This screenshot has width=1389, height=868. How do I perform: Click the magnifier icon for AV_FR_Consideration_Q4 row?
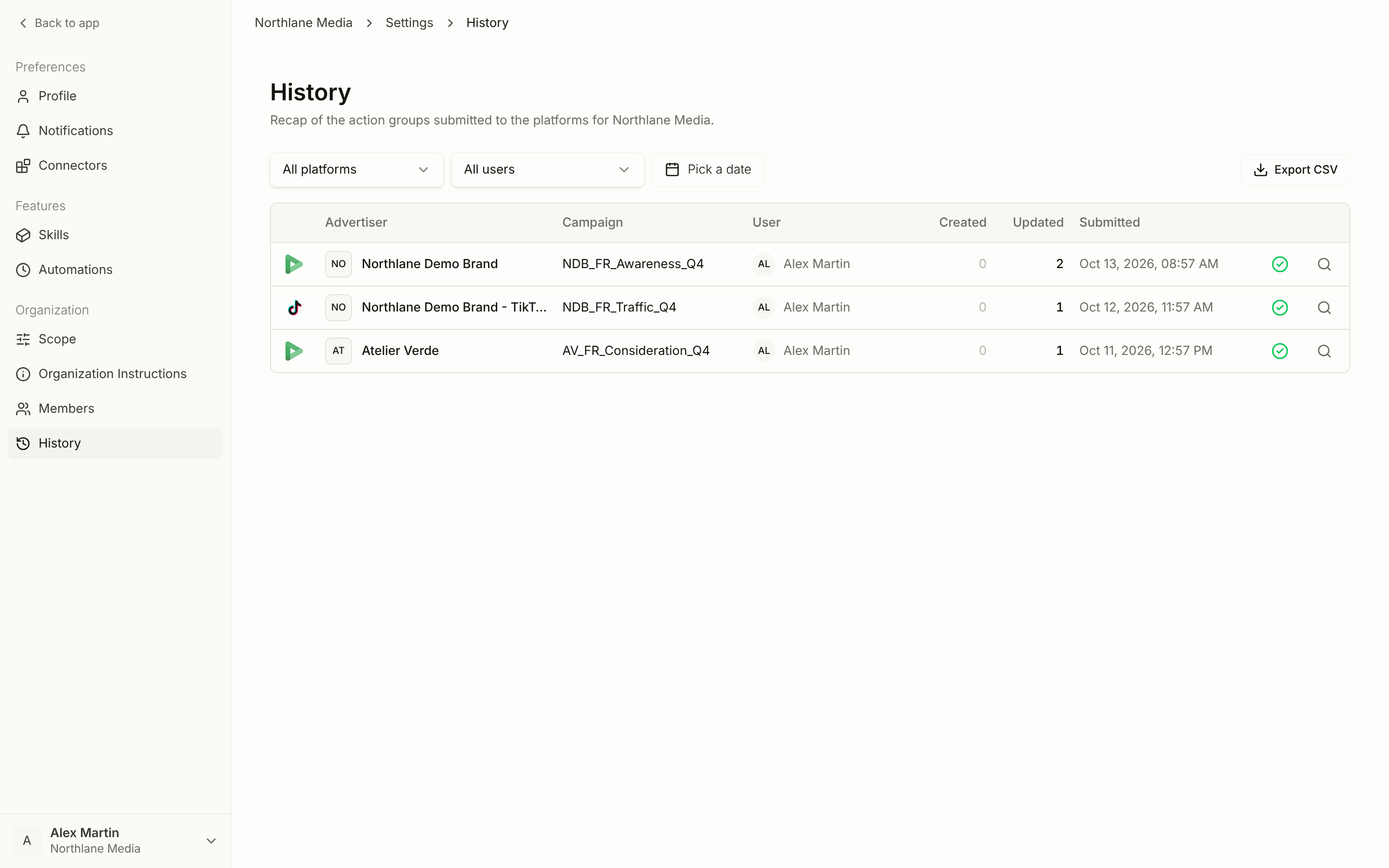coord(1323,351)
